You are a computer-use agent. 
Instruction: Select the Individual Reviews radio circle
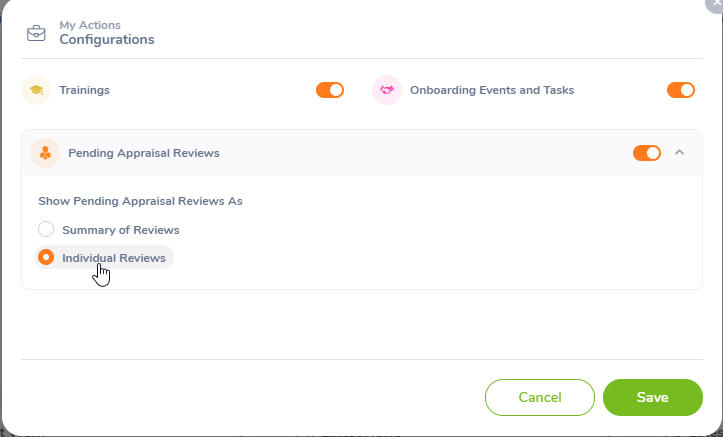click(x=46, y=257)
